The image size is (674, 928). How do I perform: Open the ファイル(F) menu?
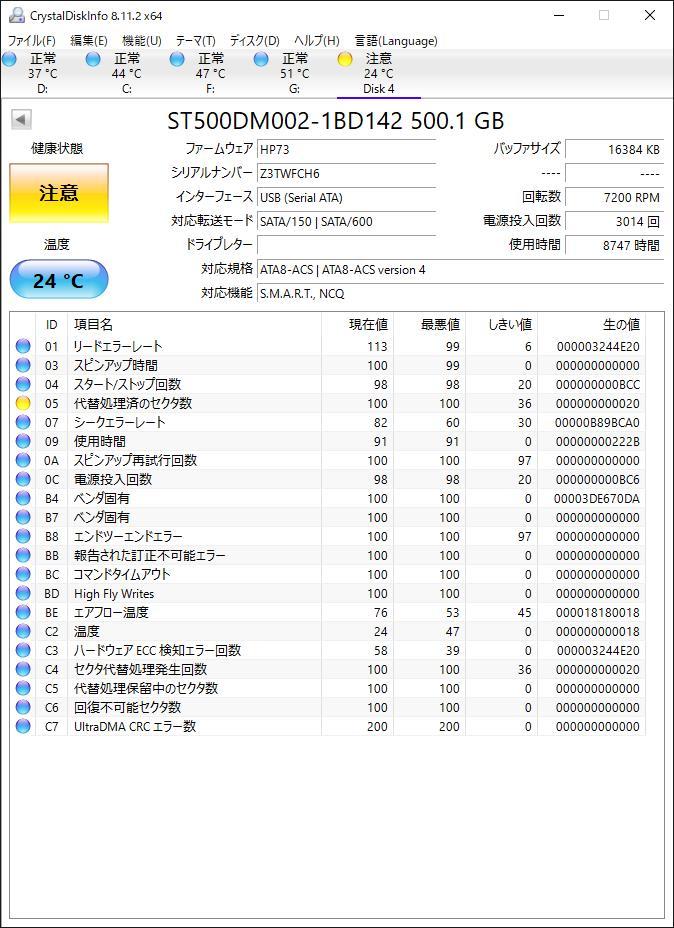pos(31,41)
